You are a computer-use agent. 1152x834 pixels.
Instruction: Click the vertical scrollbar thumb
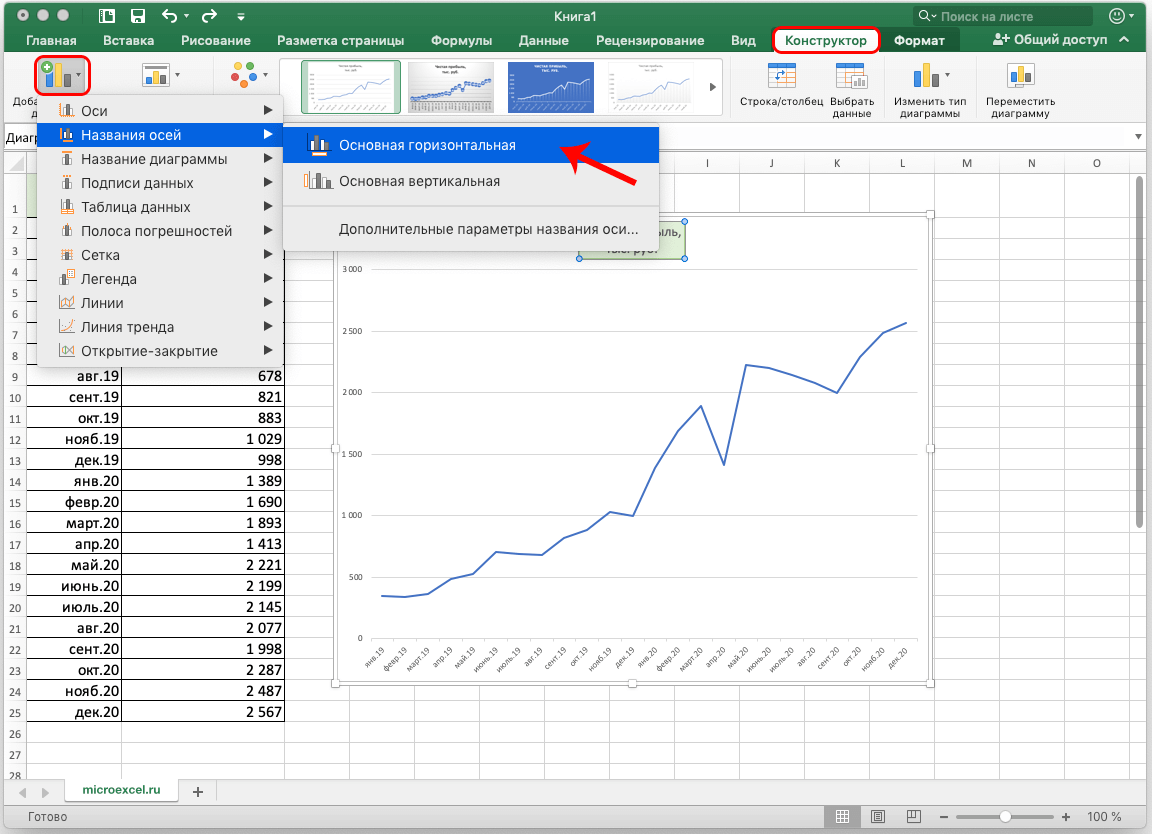(1140, 351)
